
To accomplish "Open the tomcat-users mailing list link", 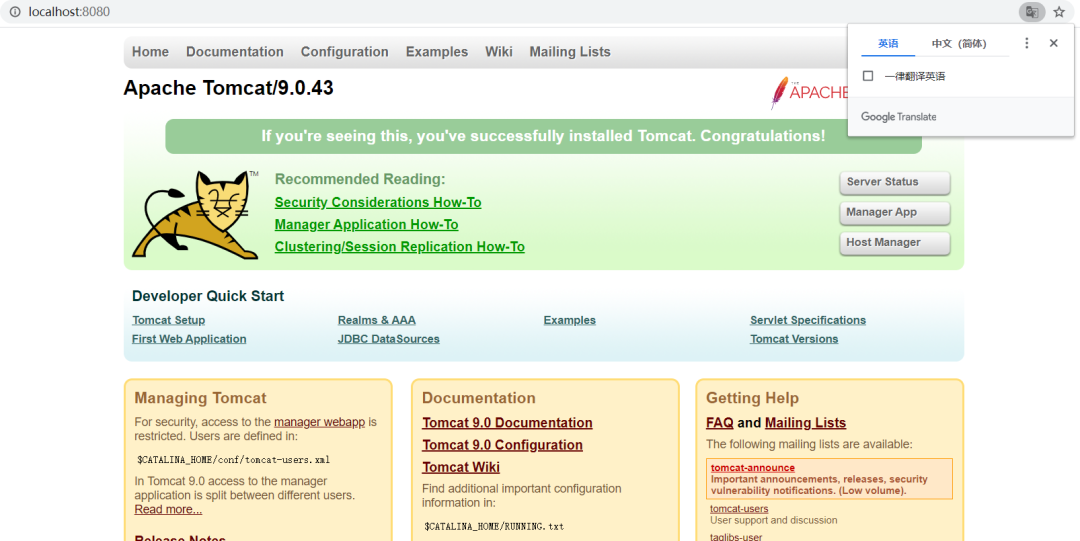I will tap(739, 509).
